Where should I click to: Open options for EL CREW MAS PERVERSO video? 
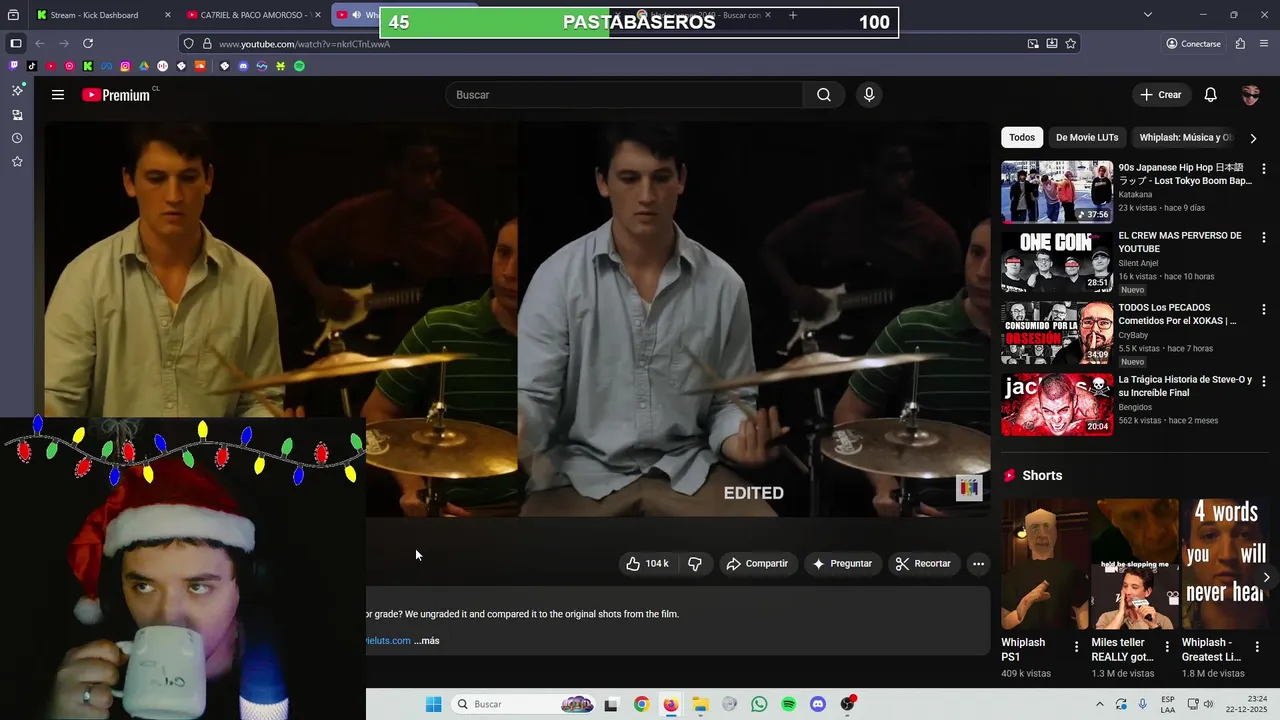pyautogui.click(x=1263, y=238)
